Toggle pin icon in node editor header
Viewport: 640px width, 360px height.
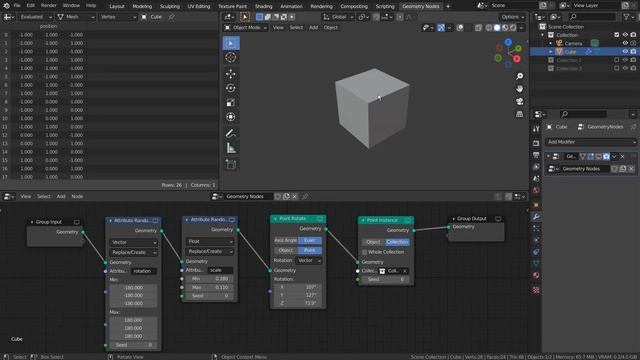(x=305, y=196)
